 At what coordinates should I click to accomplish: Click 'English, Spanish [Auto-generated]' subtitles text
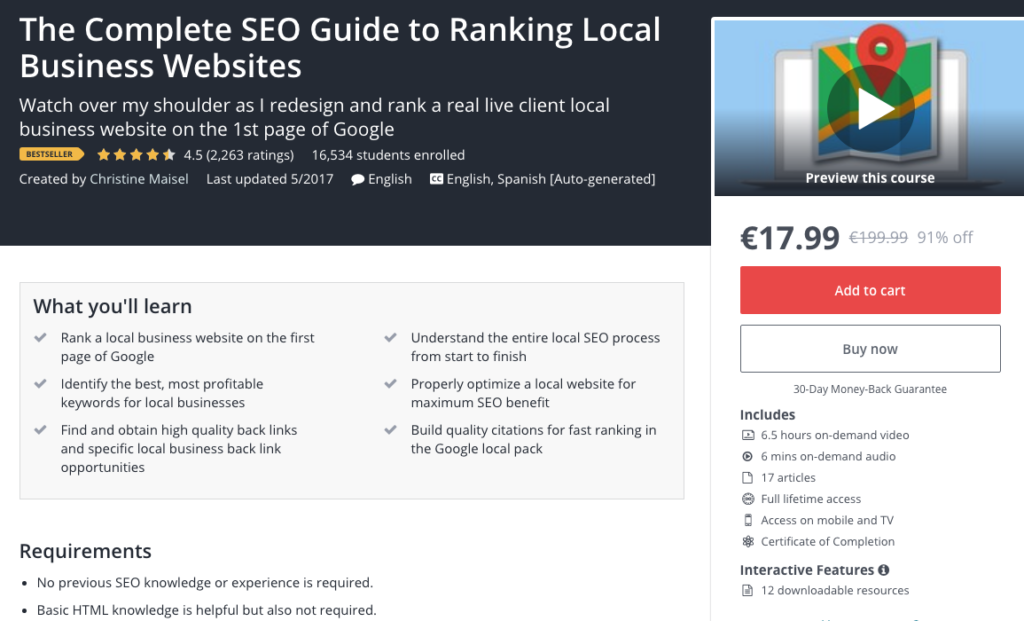(551, 179)
